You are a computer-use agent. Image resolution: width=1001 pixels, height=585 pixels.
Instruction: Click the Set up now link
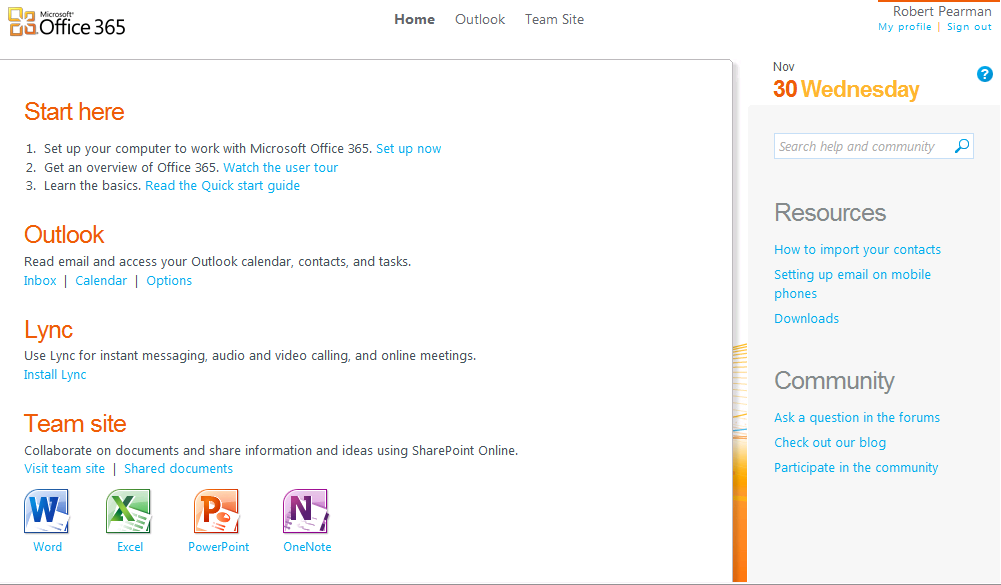pos(408,149)
